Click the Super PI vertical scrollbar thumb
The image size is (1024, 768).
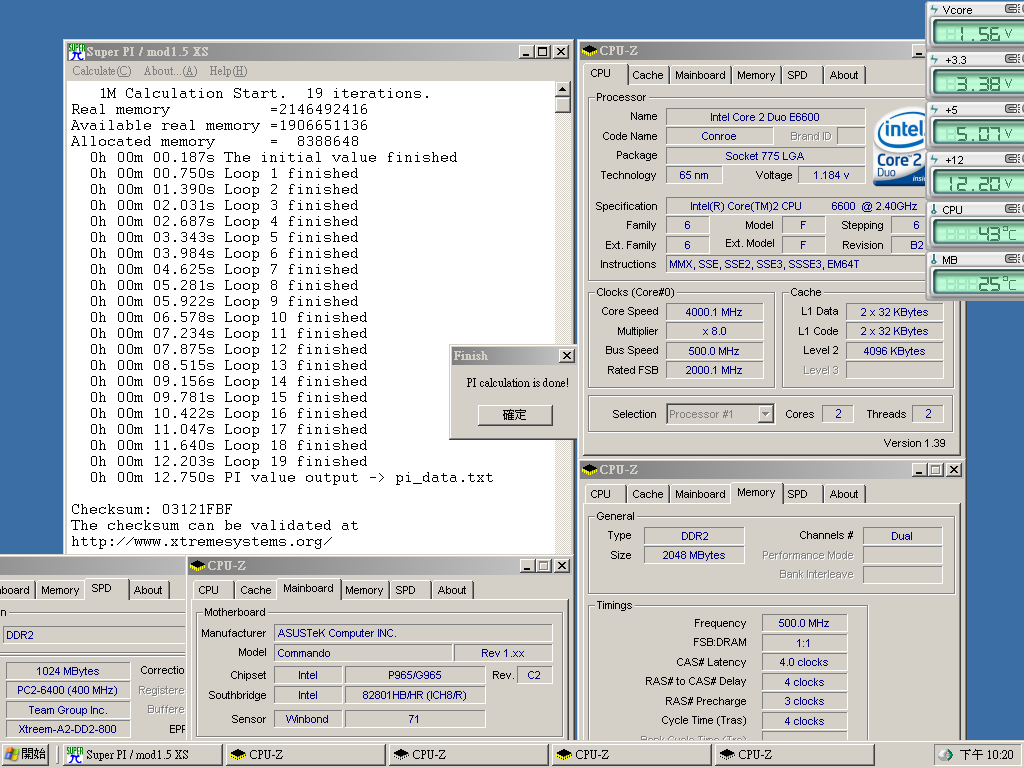(563, 104)
